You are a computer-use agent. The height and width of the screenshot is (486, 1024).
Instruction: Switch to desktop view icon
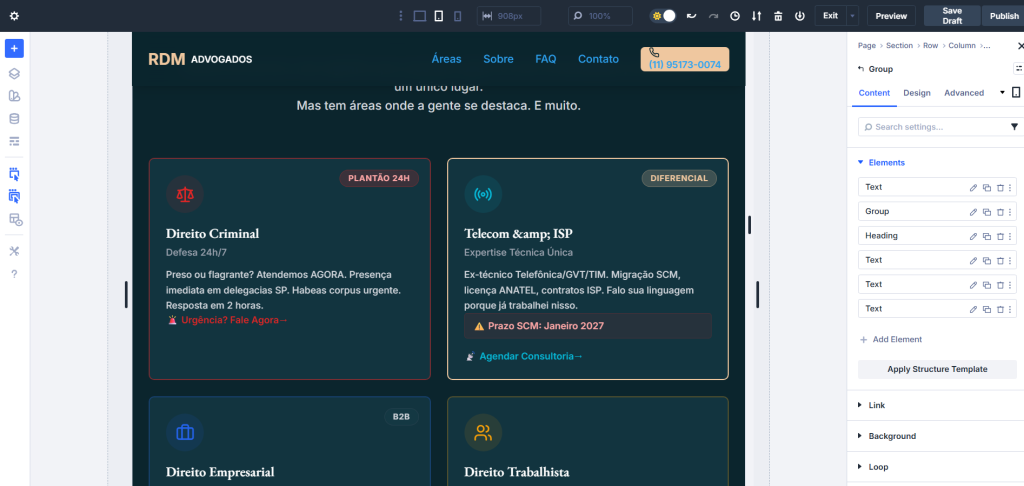420,16
